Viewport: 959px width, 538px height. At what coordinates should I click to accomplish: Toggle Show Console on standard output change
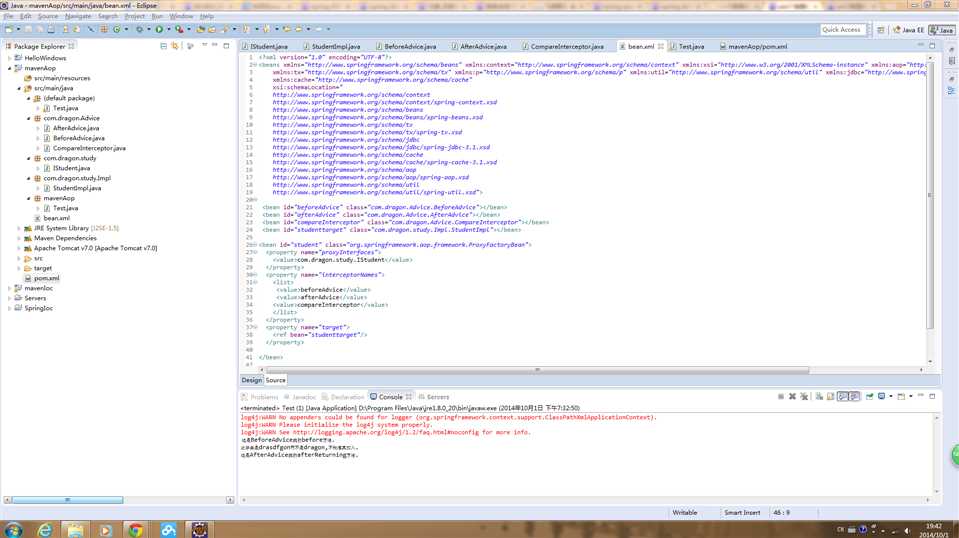point(843,396)
